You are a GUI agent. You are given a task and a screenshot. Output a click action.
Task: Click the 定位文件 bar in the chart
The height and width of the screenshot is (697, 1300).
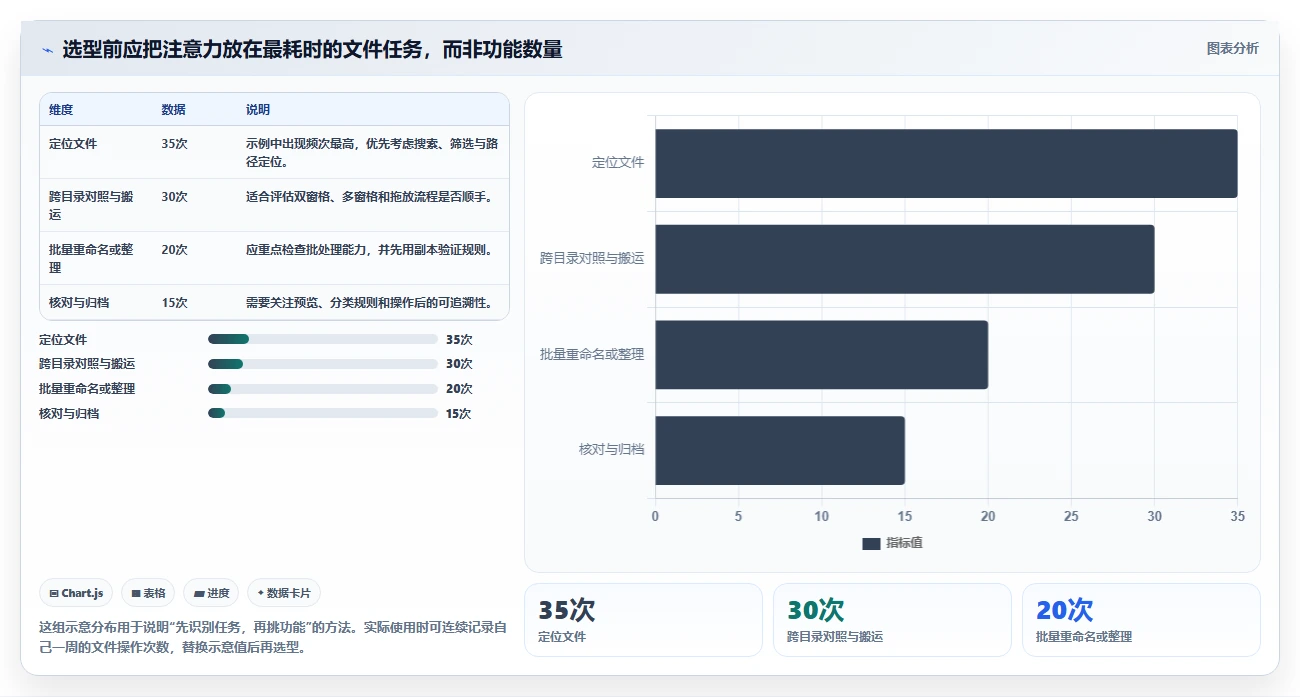[x=946, y=163]
